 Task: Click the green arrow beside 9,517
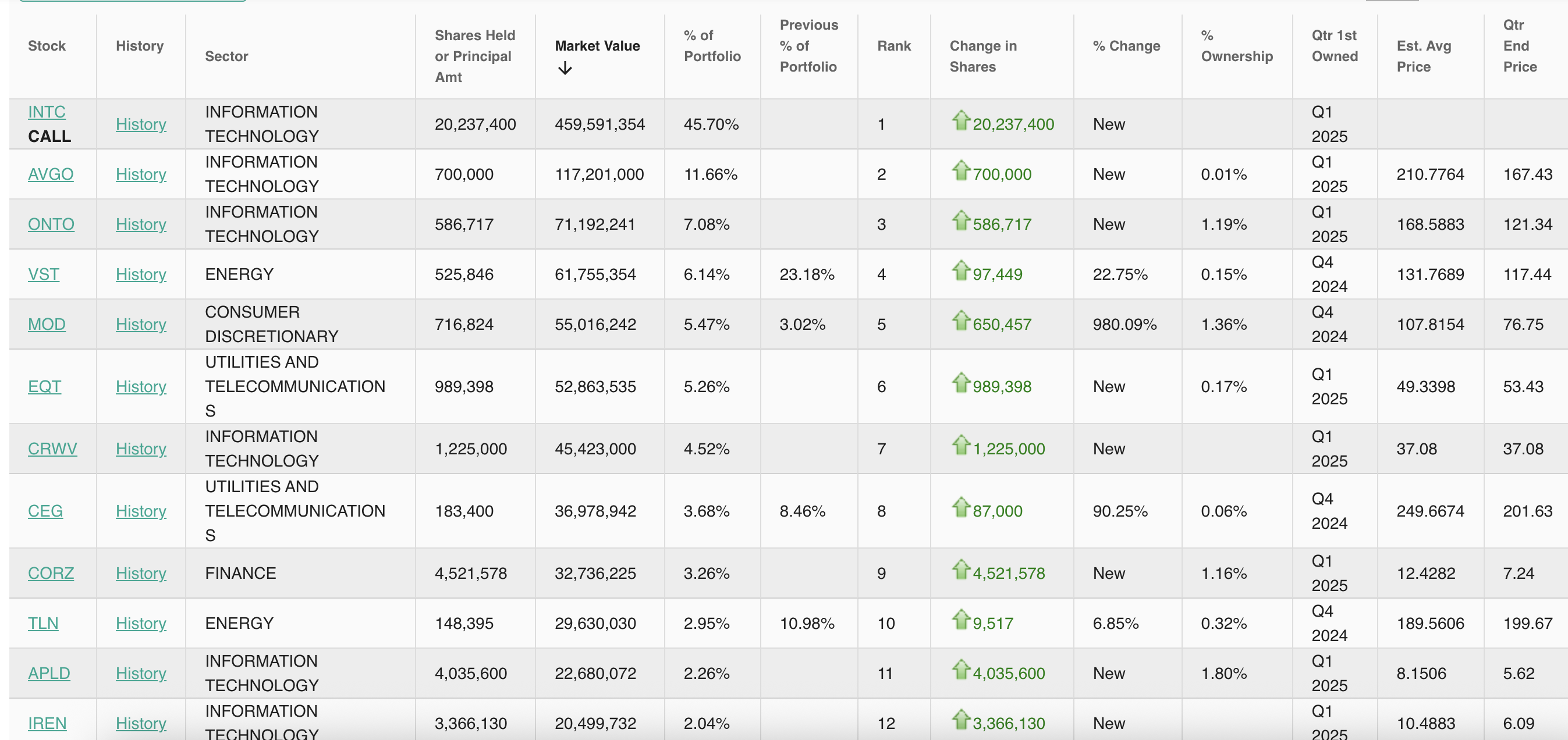pos(960,620)
